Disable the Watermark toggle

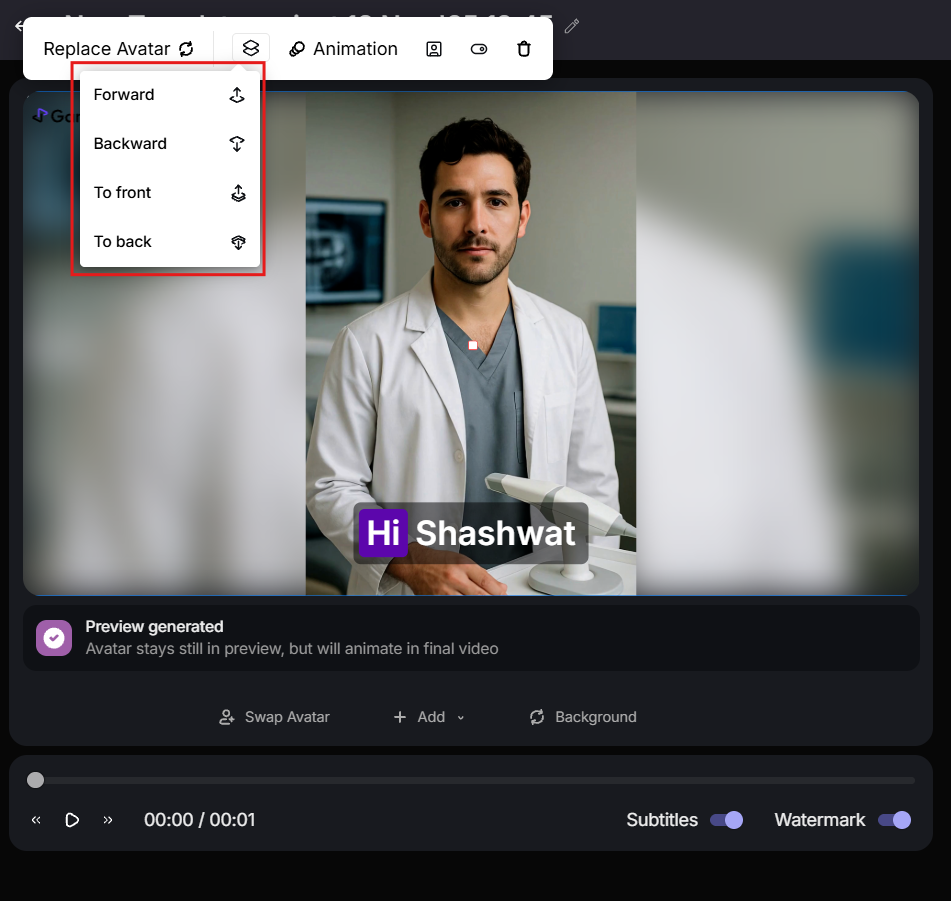tap(894, 820)
